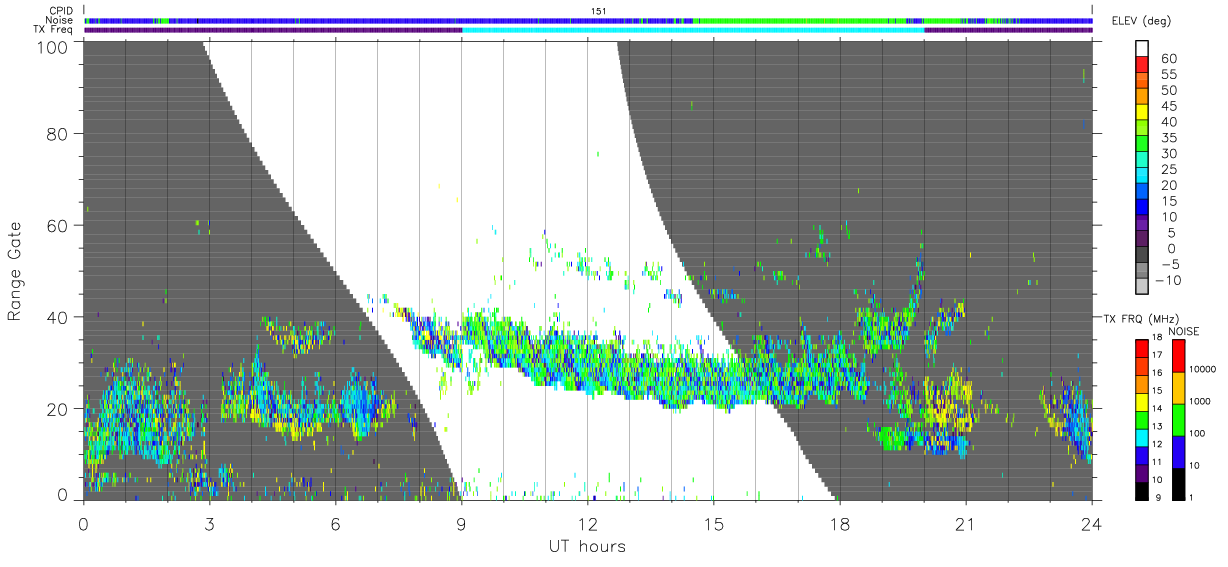Click the red top swatch of TX FRQ colorbar

click(x=1142, y=349)
